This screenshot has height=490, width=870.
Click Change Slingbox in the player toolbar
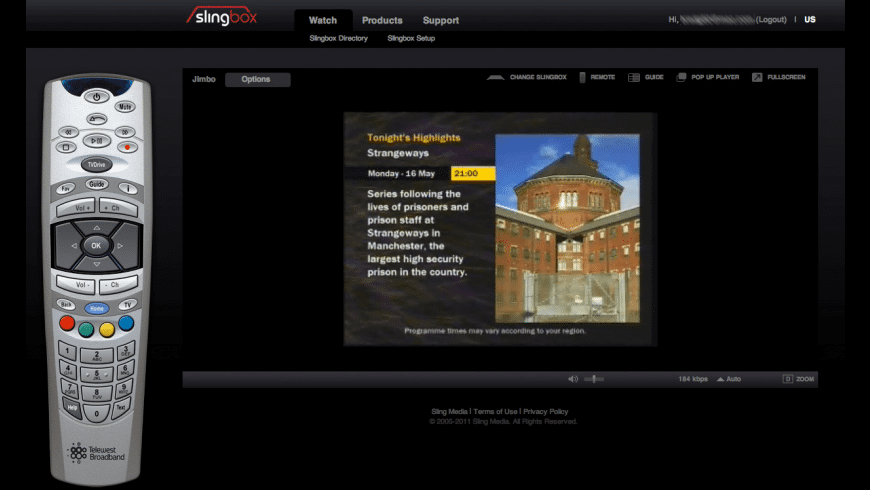click(527, 77)
